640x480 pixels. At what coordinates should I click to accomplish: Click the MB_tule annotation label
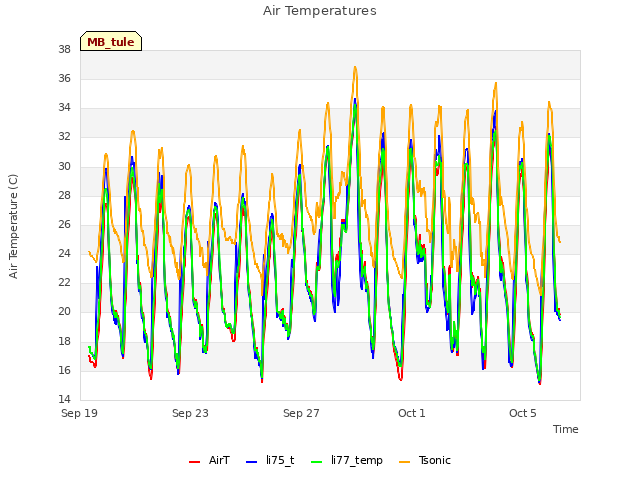(111, 41)
